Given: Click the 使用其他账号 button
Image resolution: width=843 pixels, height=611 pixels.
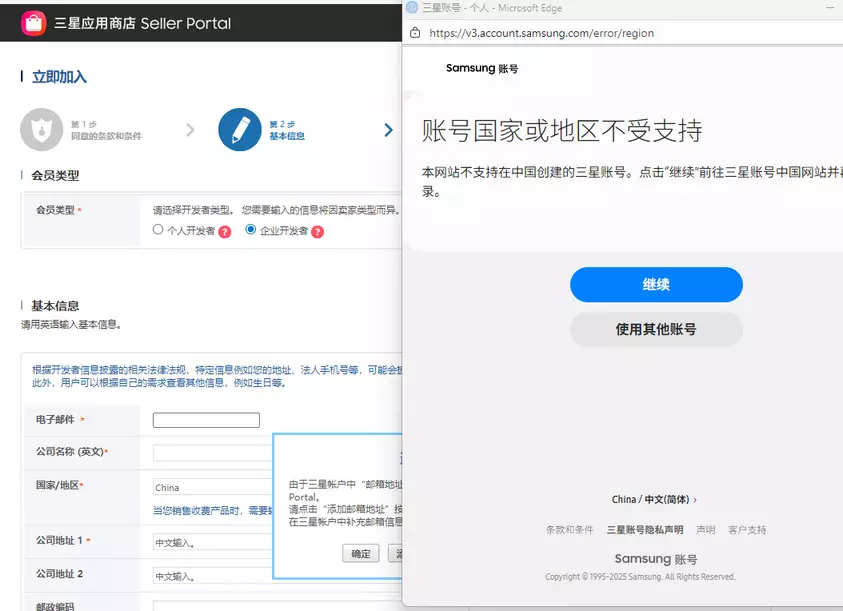Looking at the screenshot, I should click(656, 329).
